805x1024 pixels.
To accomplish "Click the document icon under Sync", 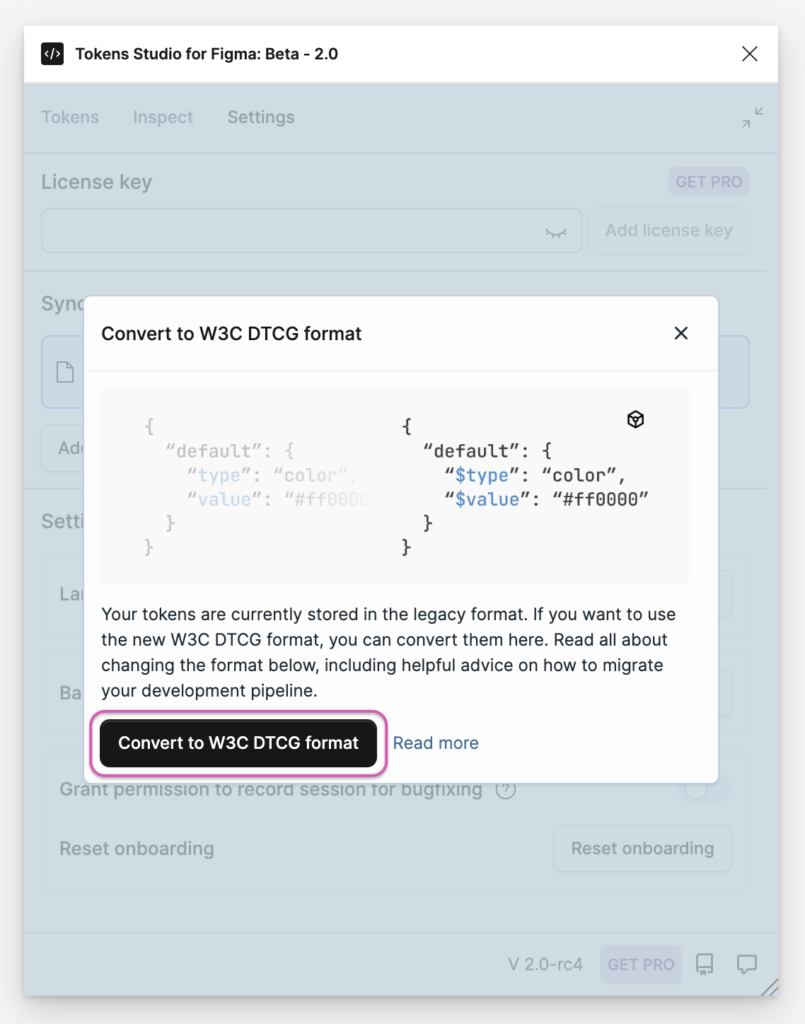I will click(65, 372).
